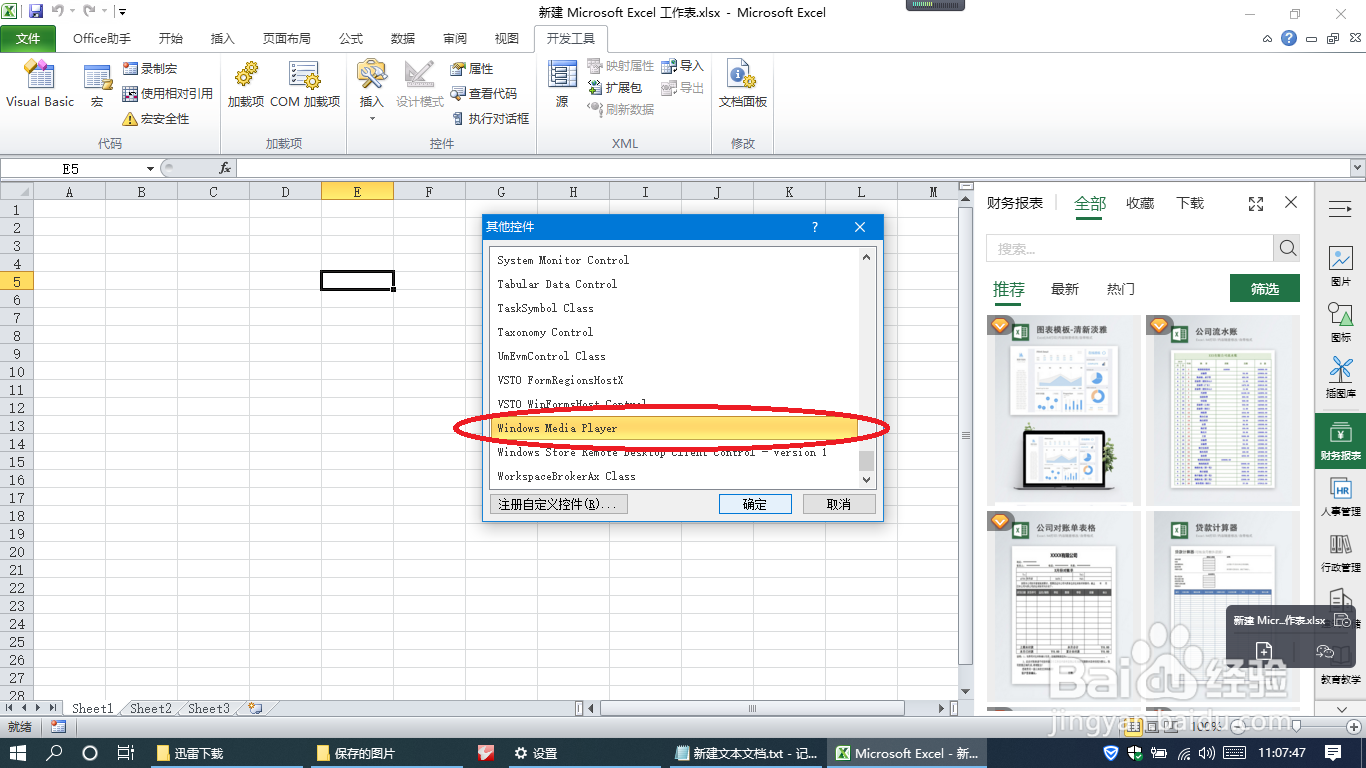Image resolution: width=1366 pixels, height=768 pixels.
Task: Click the control list scroll-up arrow
Action: pyautogui.click(x=866, y=257)
